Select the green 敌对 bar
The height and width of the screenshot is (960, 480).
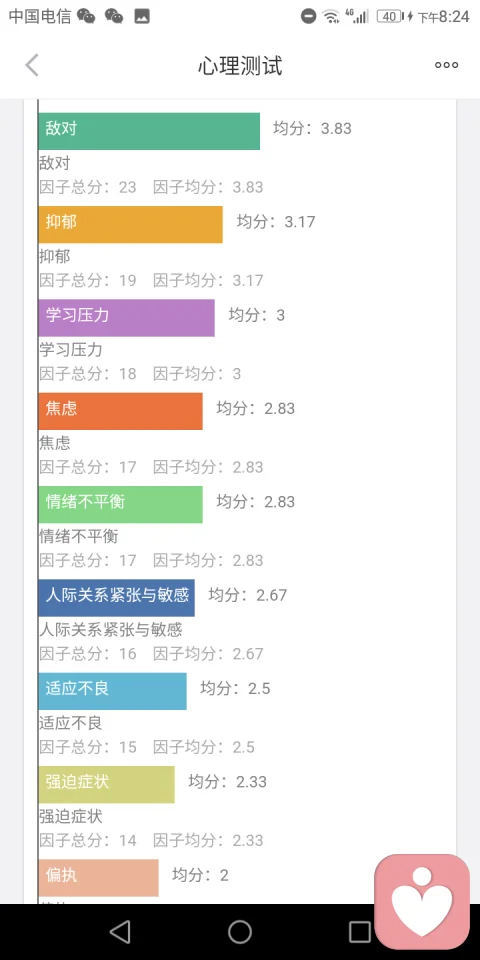pos(149,131)
